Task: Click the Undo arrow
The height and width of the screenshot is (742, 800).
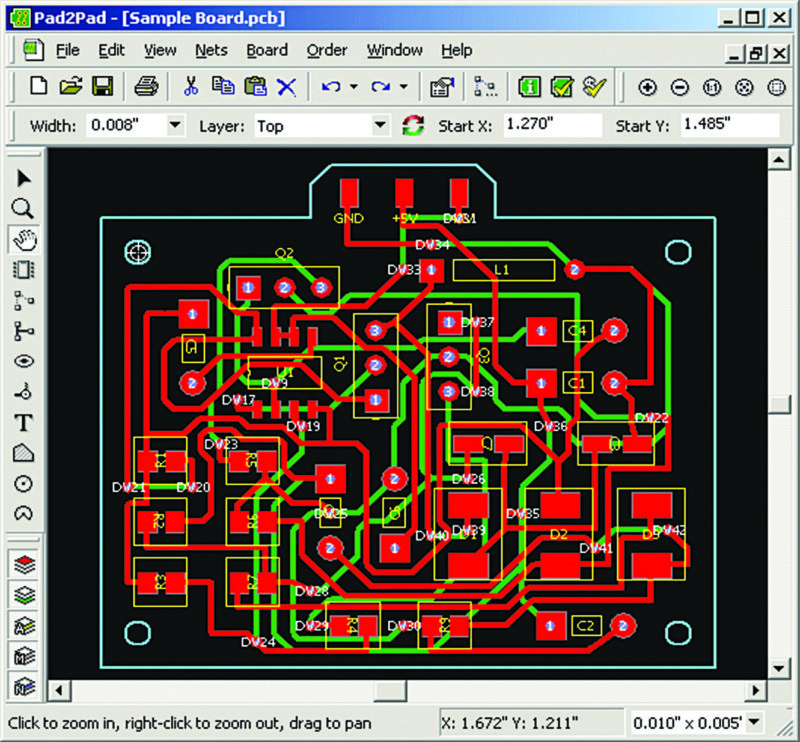Action: pos(331,87)
